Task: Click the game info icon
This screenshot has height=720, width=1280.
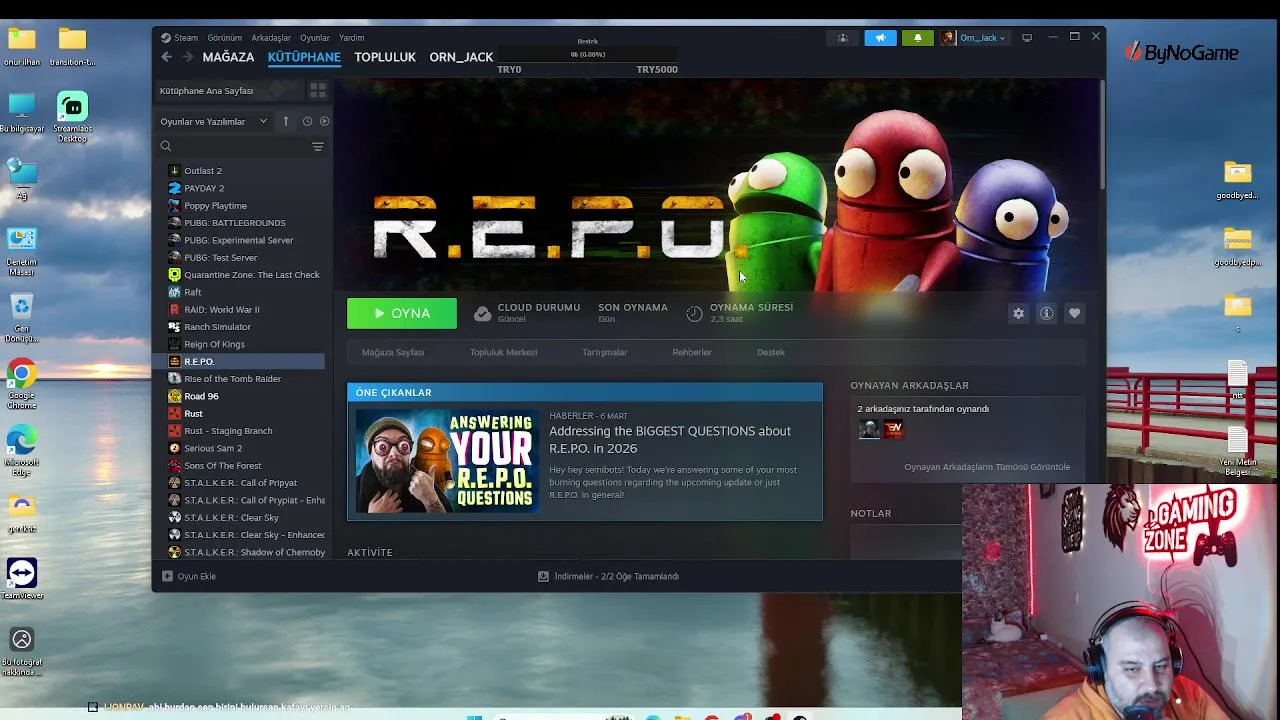Action: tap(1046, 314)
